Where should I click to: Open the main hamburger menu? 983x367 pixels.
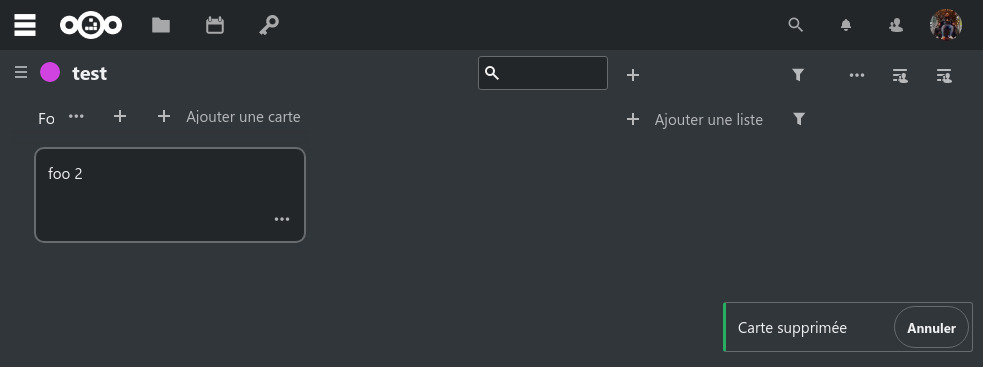point(24,25)
